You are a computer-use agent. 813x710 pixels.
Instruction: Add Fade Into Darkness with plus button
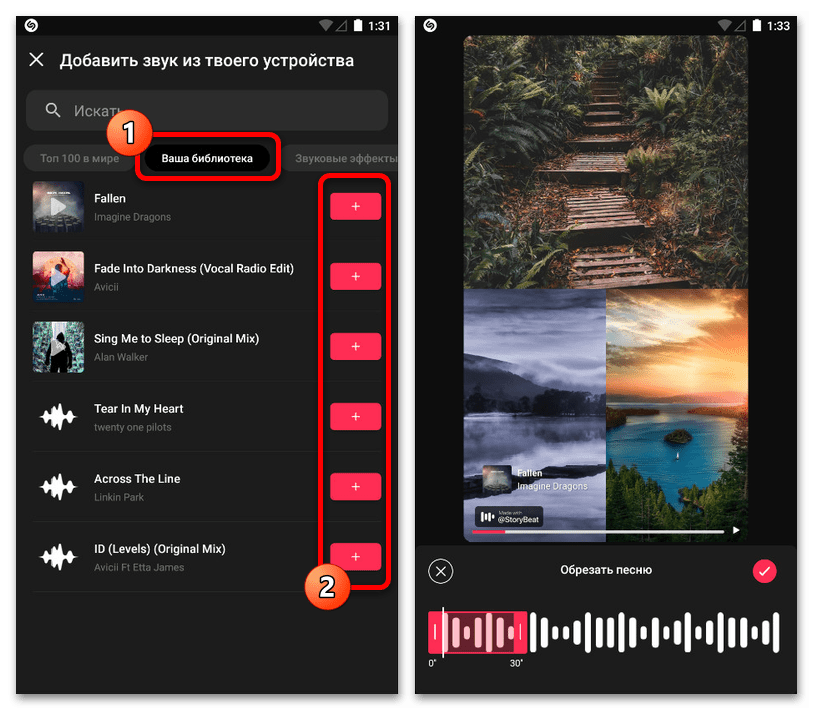click(x=356, y=276)
